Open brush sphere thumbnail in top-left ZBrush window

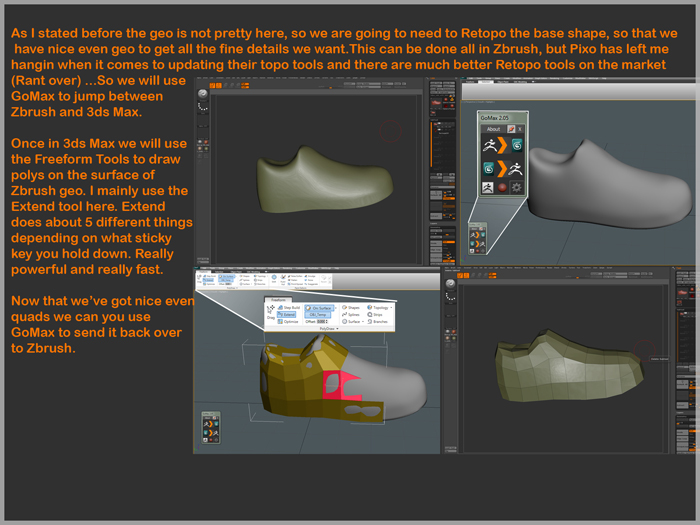pyautogui.click(x=203, y=94)
